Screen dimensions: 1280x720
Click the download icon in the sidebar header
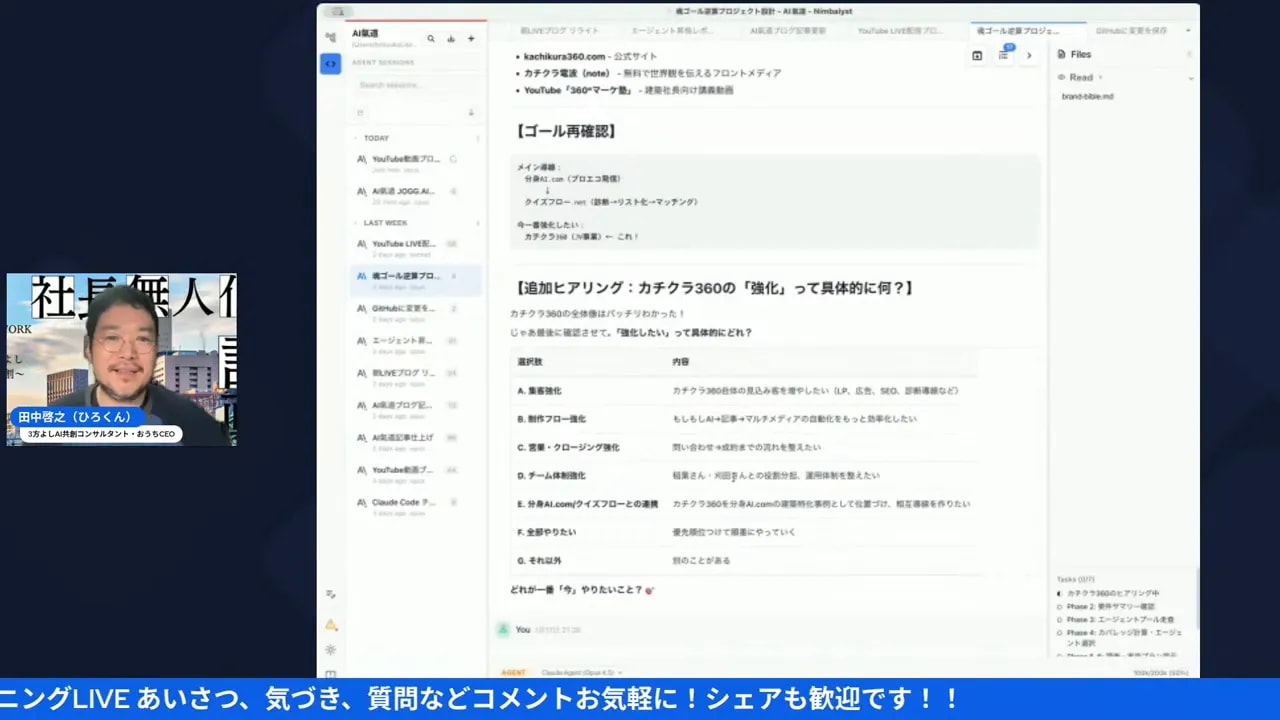pyautogui.click(x=452, y=38)
